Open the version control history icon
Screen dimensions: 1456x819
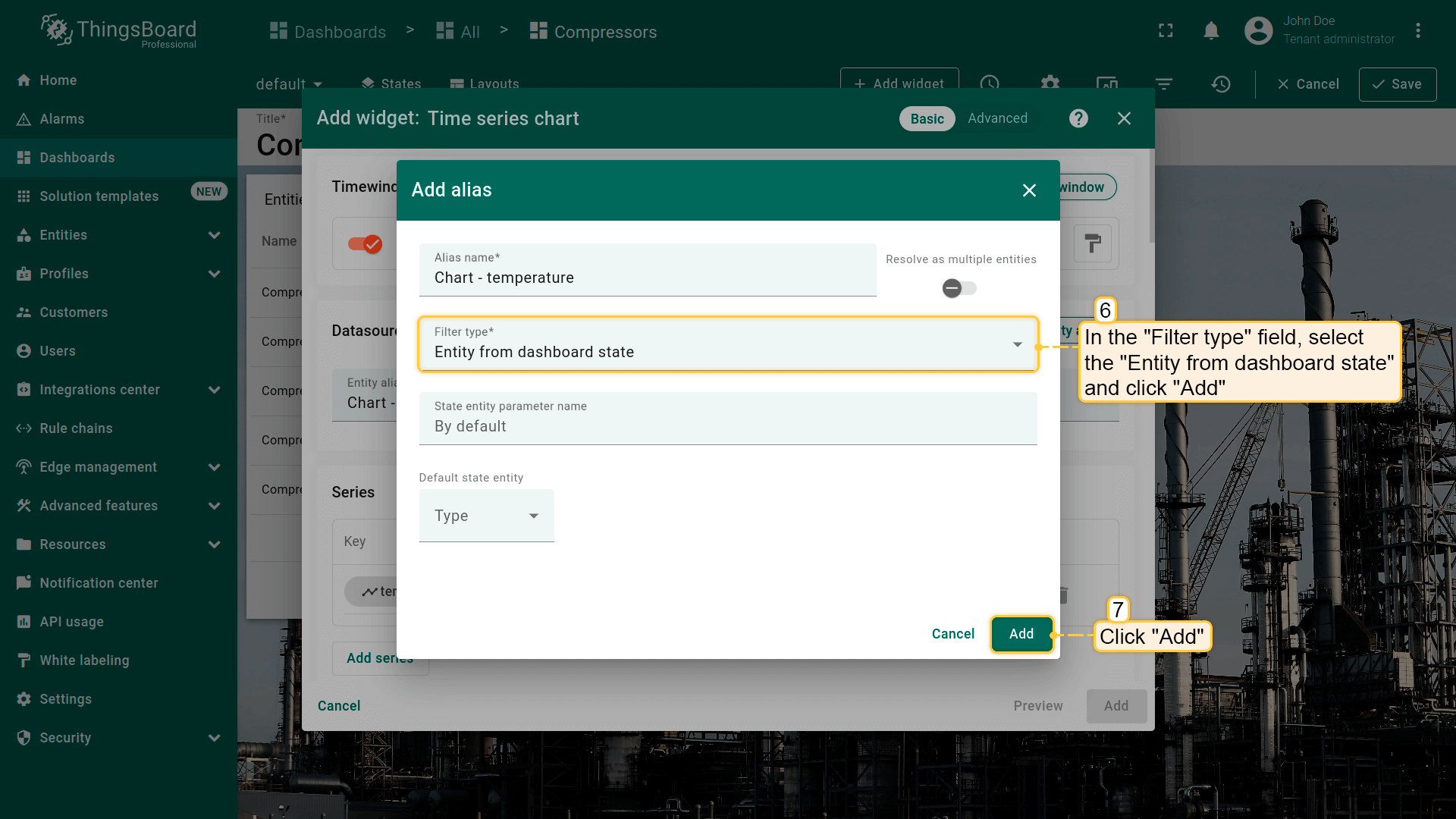(1220, 84)
